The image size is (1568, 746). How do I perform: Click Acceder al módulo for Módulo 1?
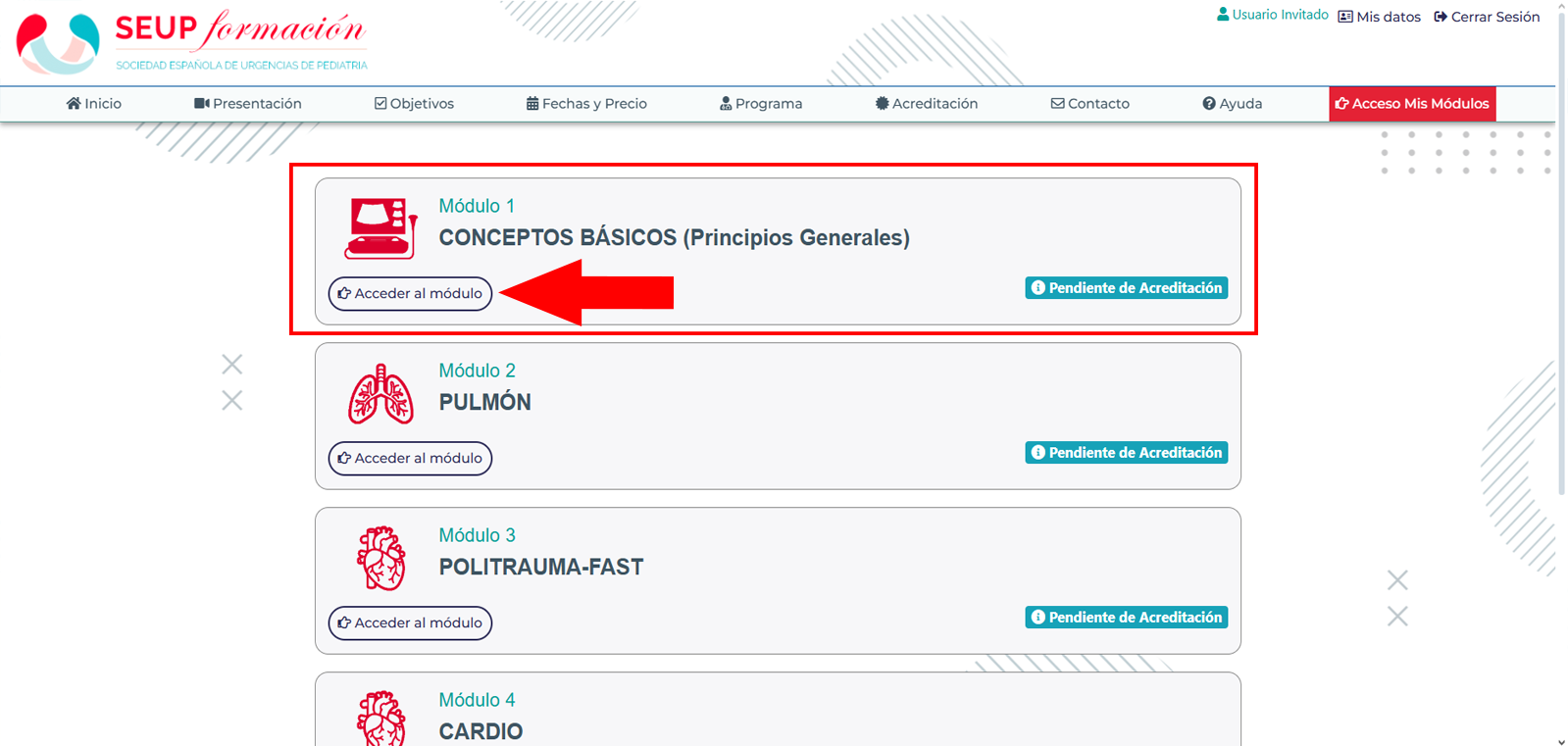tap(410, 293)
